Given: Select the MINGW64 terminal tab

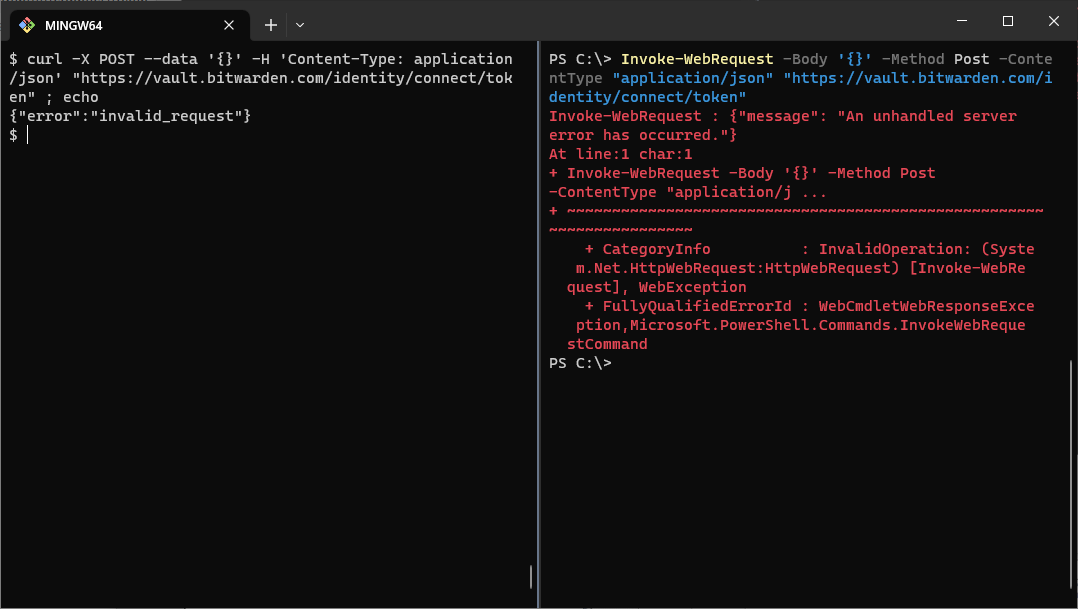Looking at the screenshot, I should [x=129, y=25].
